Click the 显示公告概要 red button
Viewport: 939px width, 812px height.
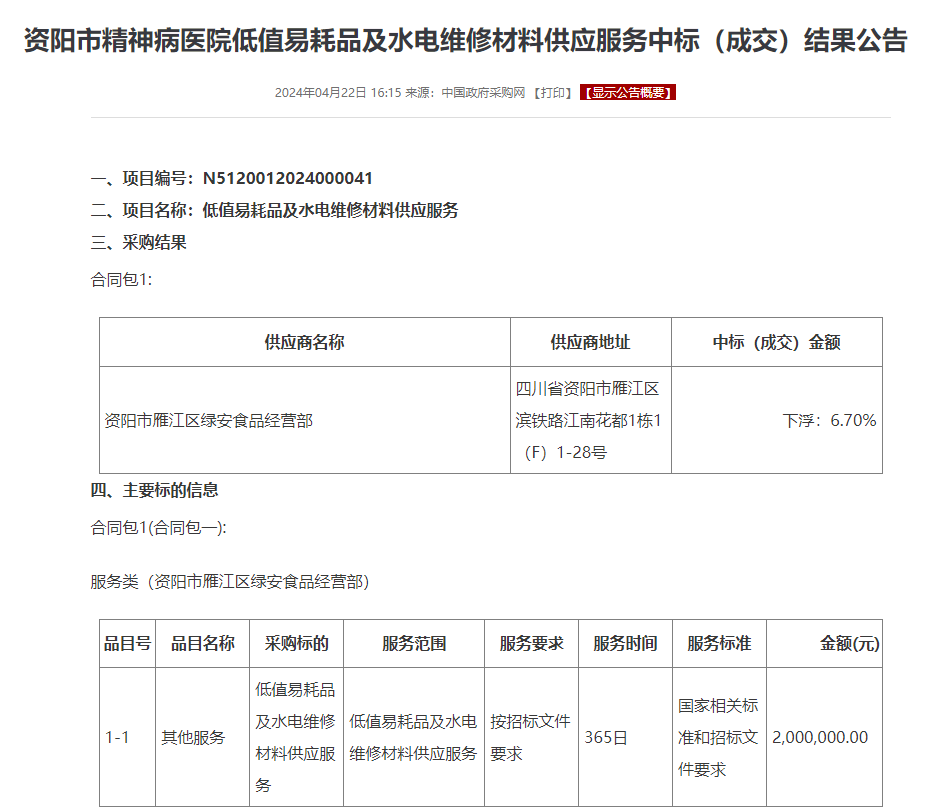[628, 93]
